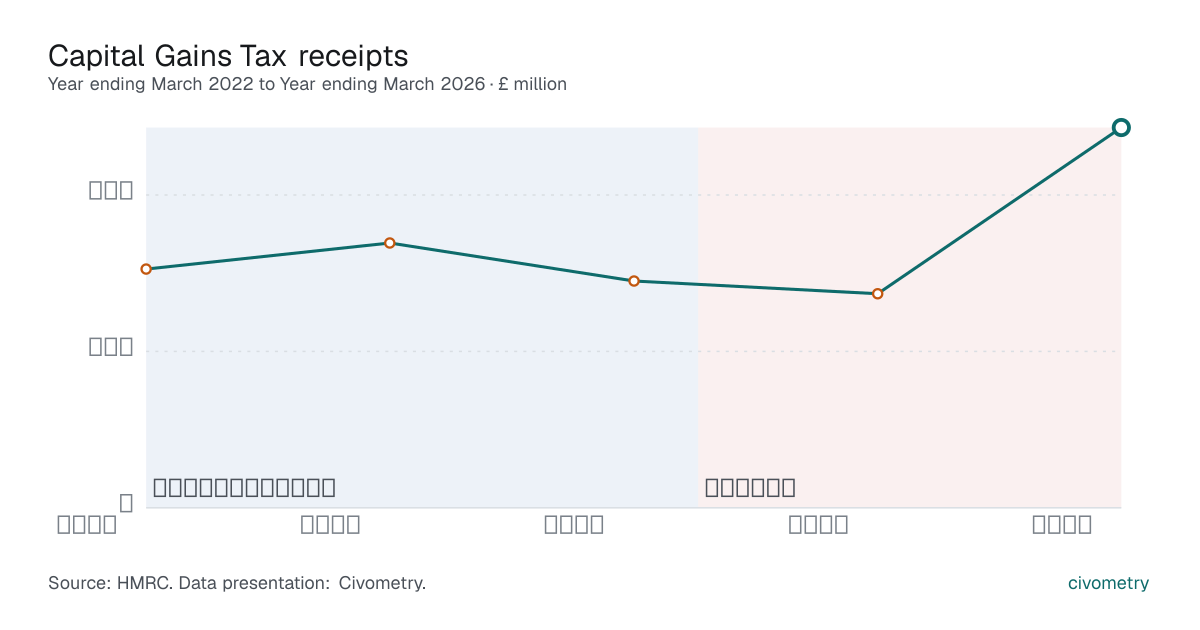Click the steep rising line segment
Screen dimensions: 1200x630
(x=999, y=210)
